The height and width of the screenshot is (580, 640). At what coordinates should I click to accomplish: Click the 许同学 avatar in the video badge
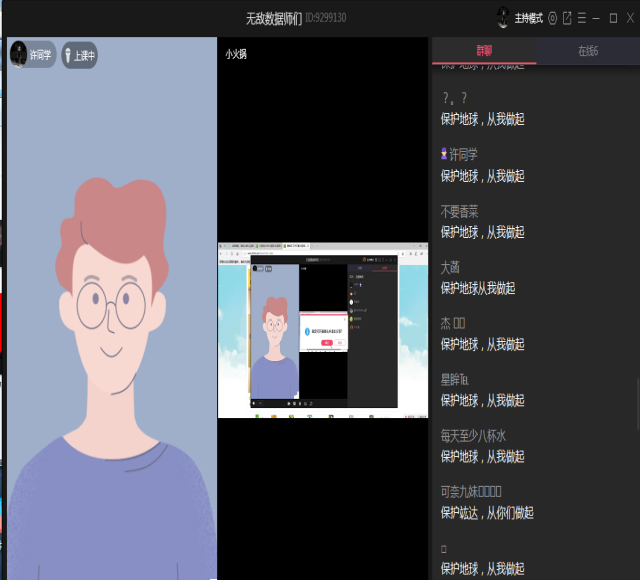click(x=19, y=55)
